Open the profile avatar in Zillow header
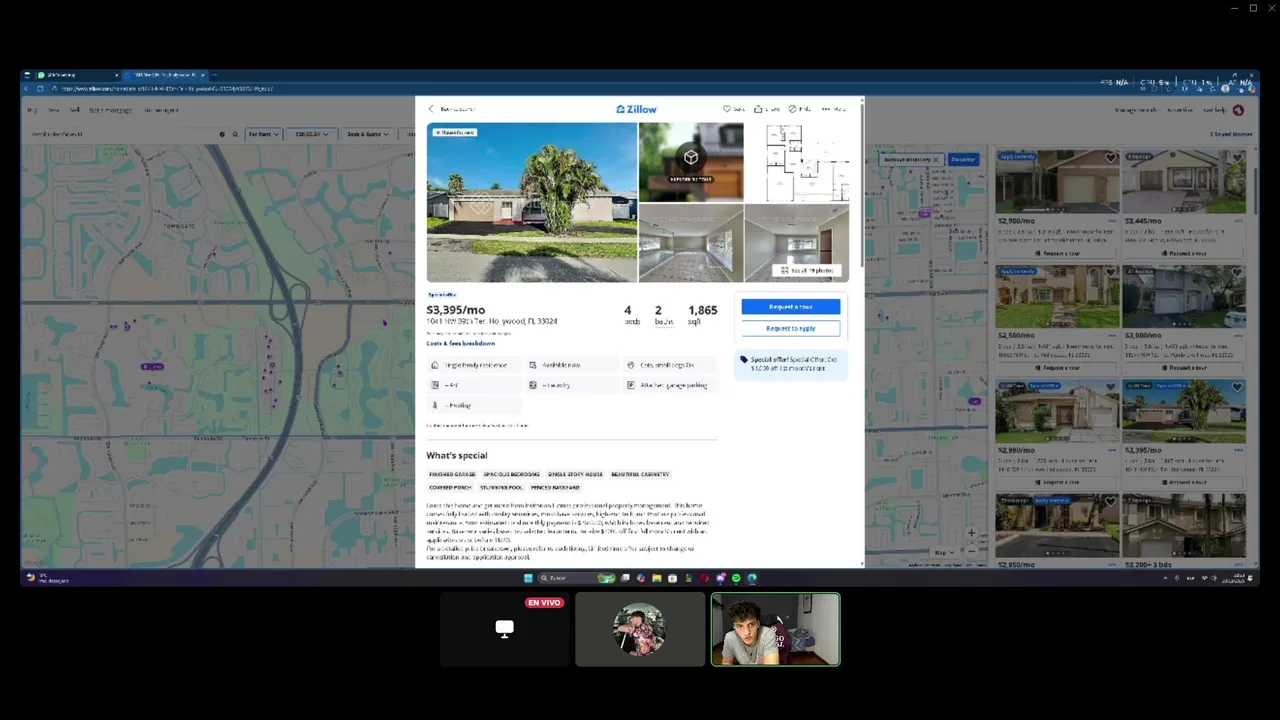This screenshot has width=1280, height=720. tap(1238, 110)
